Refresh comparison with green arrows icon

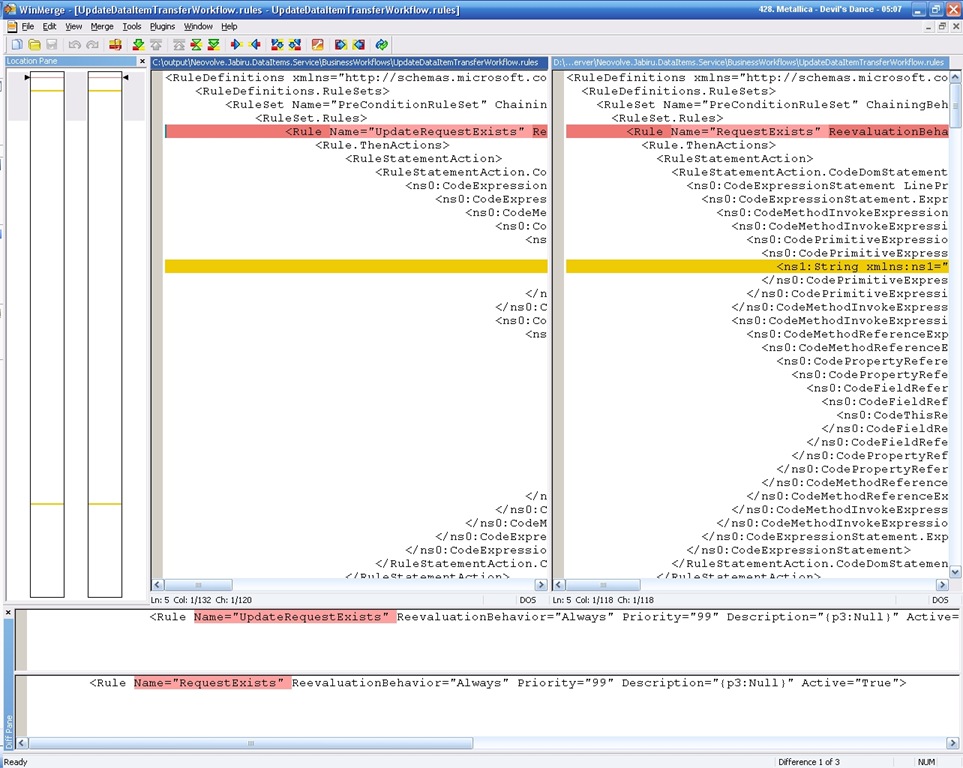(x=381, y=44)
